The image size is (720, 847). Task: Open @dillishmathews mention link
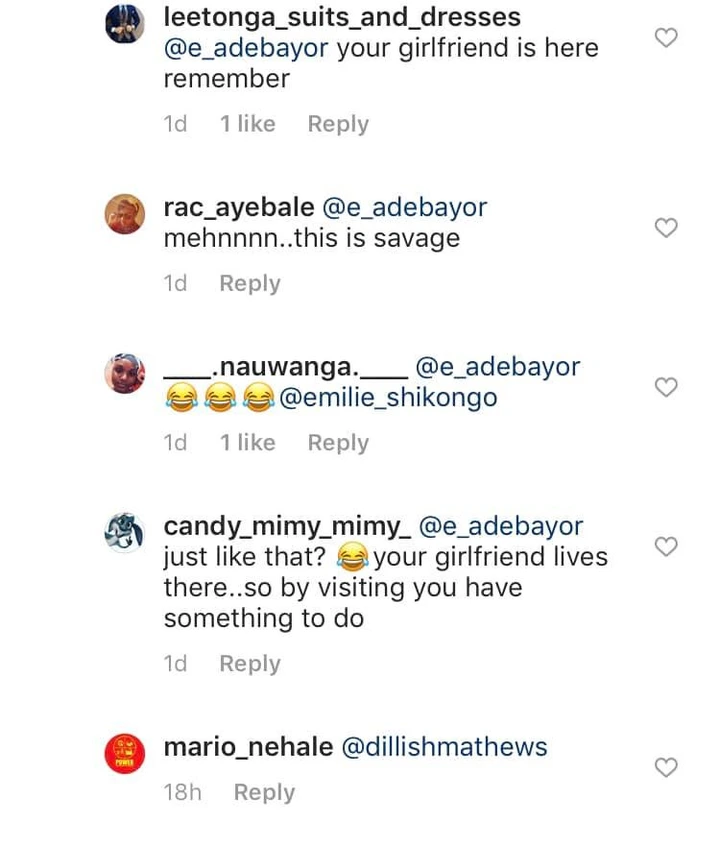point(445,747)
